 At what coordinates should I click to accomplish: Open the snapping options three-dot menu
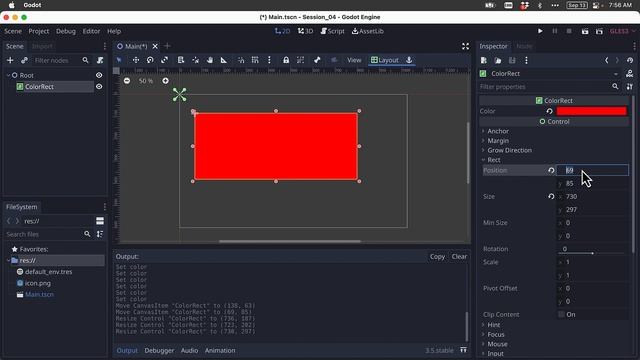[x=269, y=60]
